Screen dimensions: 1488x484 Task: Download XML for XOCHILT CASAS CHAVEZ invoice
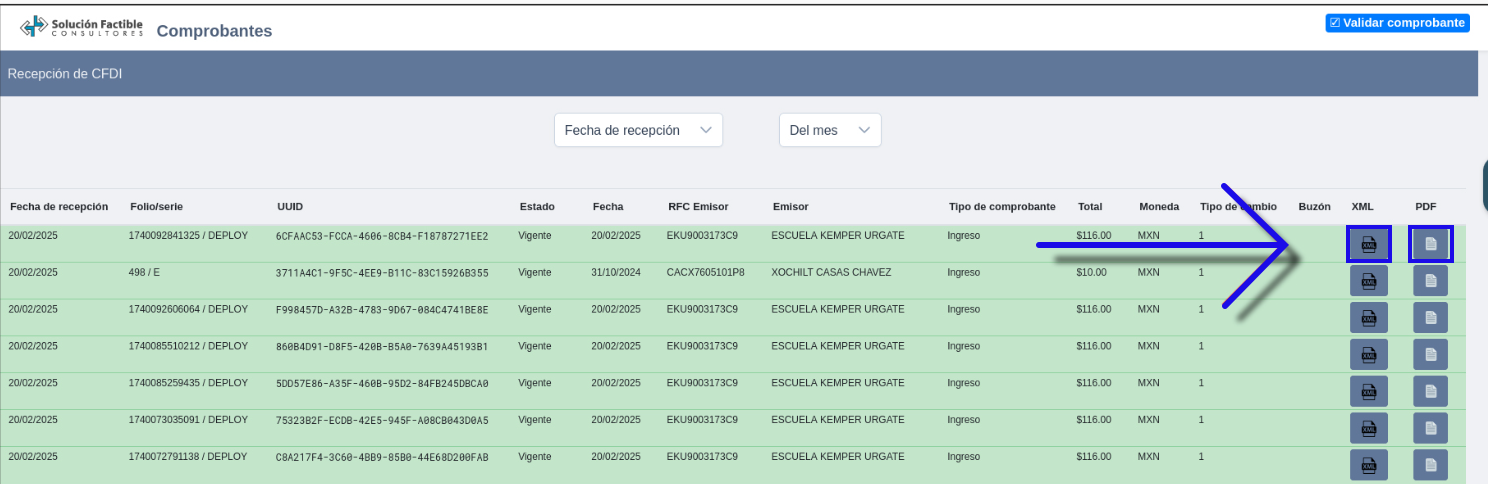1368,281
